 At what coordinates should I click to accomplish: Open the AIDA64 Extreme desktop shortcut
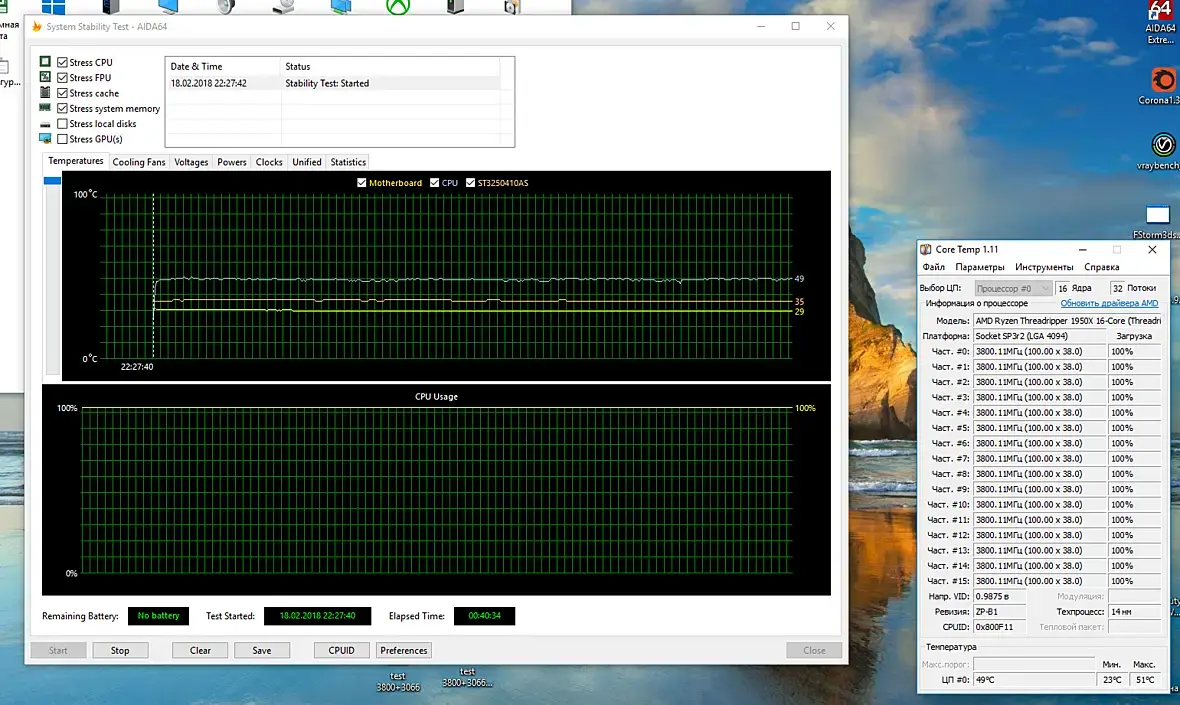(x=1160, y=21)
